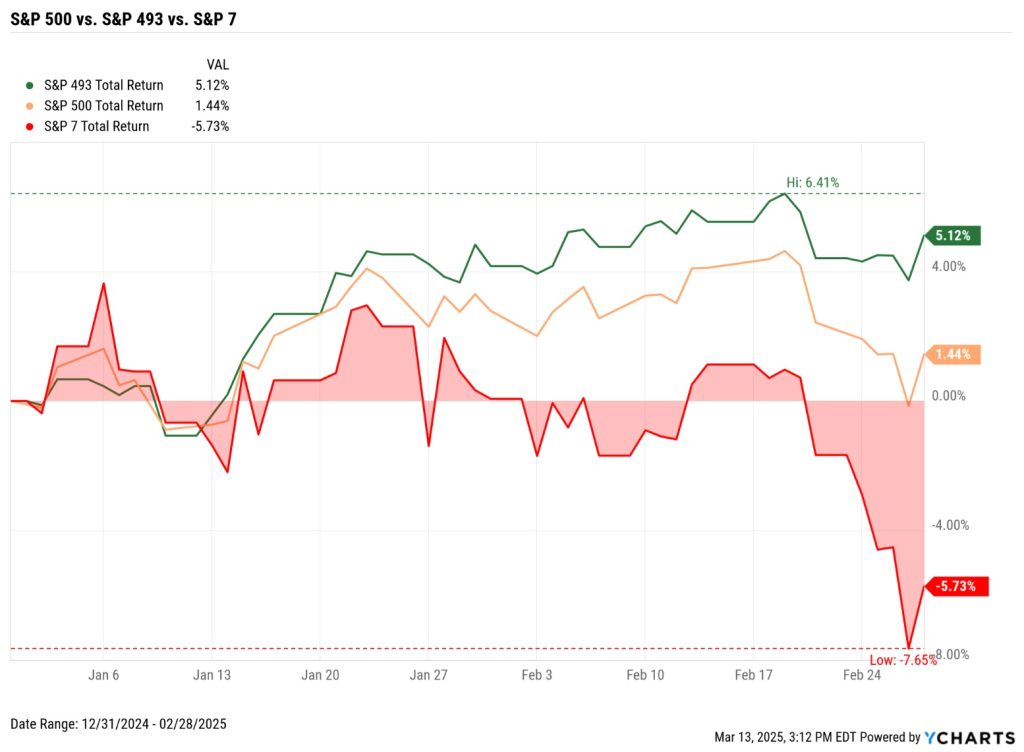
Task: Click the orange S&P 500 legend dot
Action: pos(29,106)
